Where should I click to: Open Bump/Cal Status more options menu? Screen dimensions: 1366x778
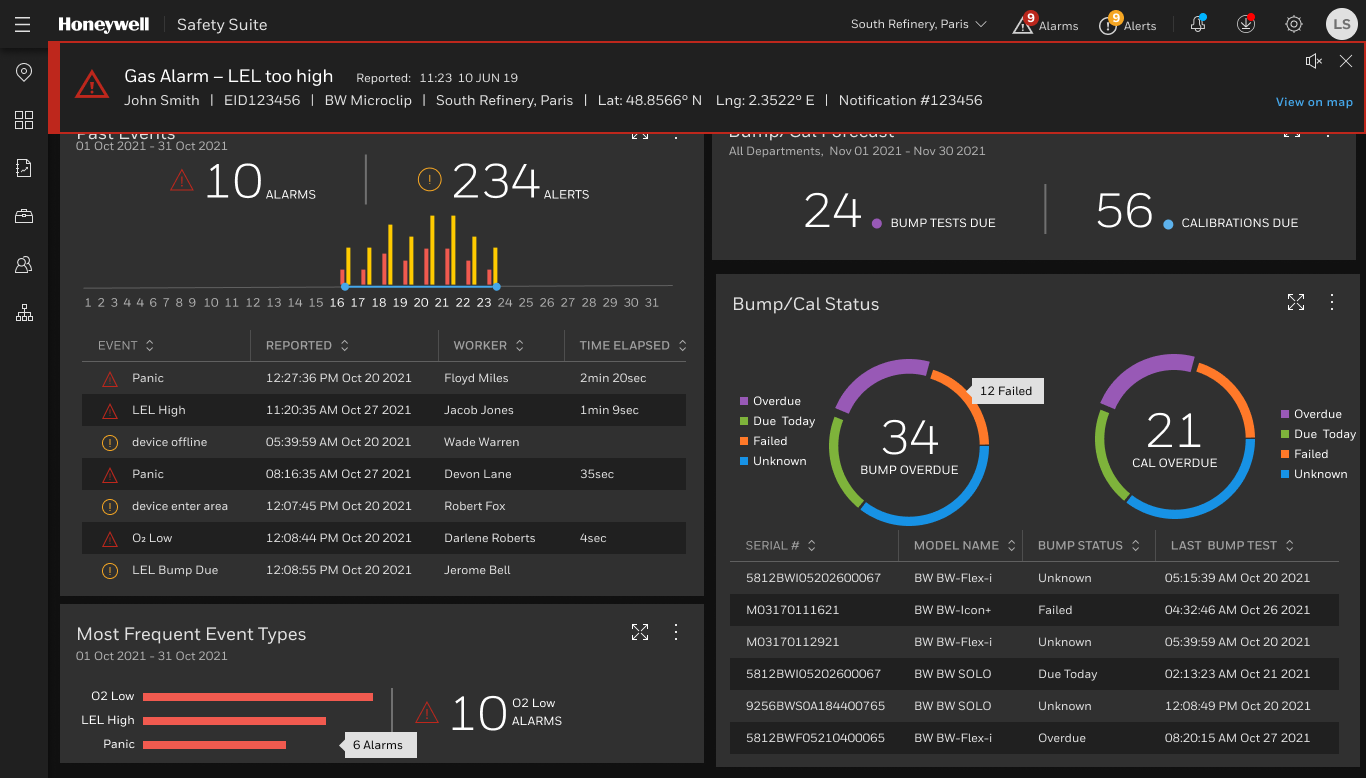pos(1331,302)
